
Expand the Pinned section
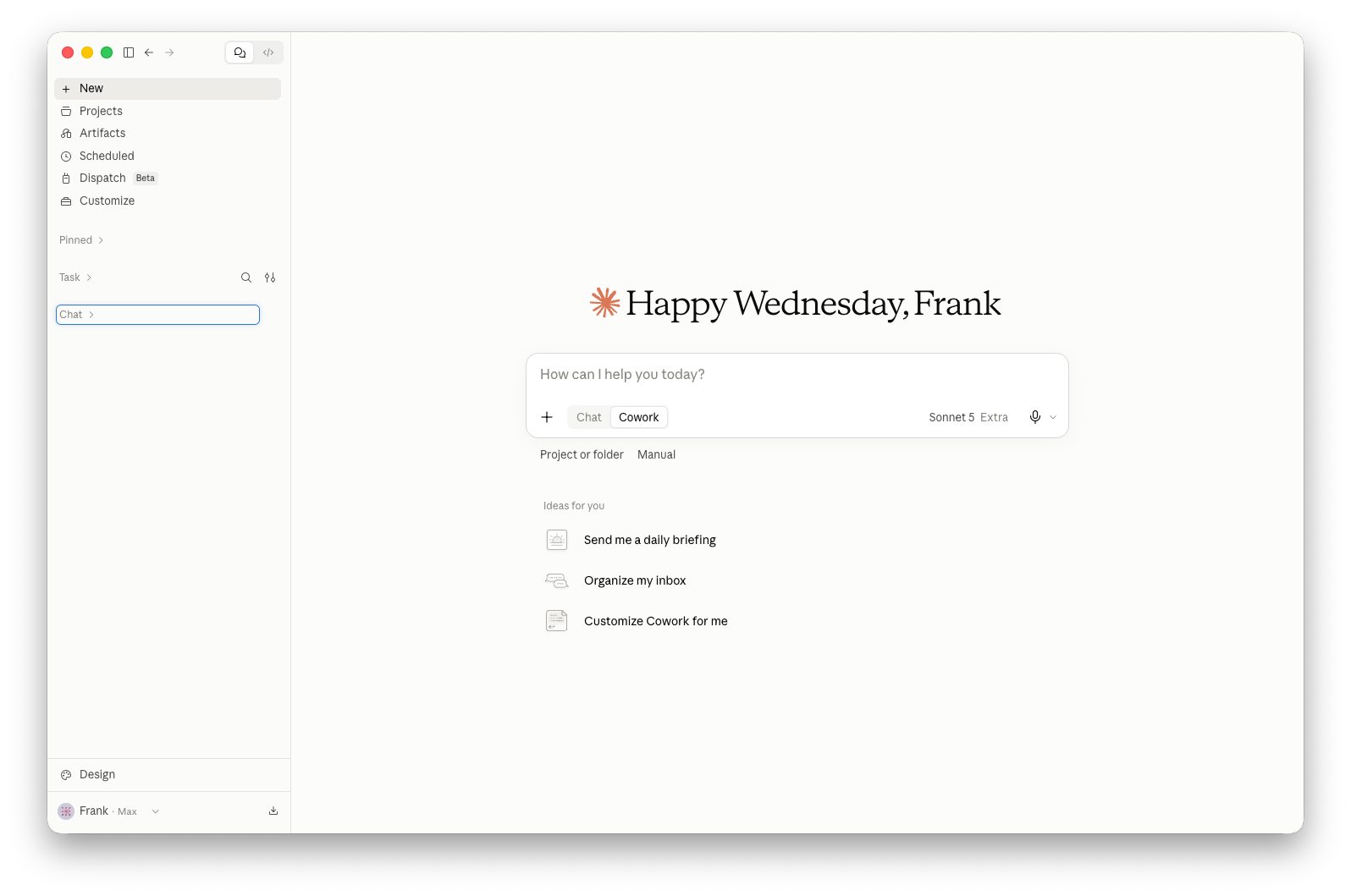[81, 240]
